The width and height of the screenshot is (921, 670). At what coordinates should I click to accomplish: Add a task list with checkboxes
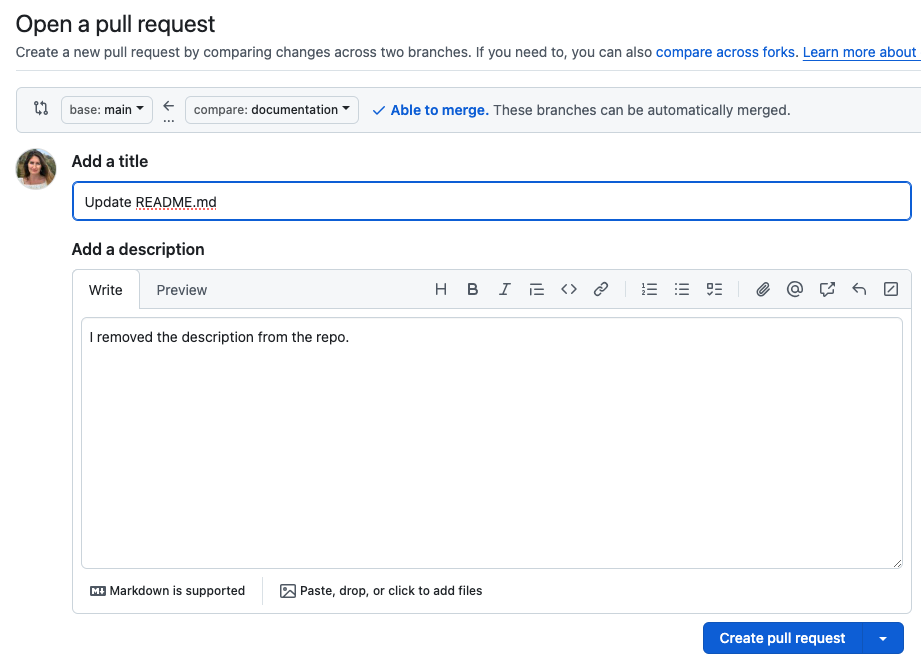pyautogui.click(x=714, y=290)
